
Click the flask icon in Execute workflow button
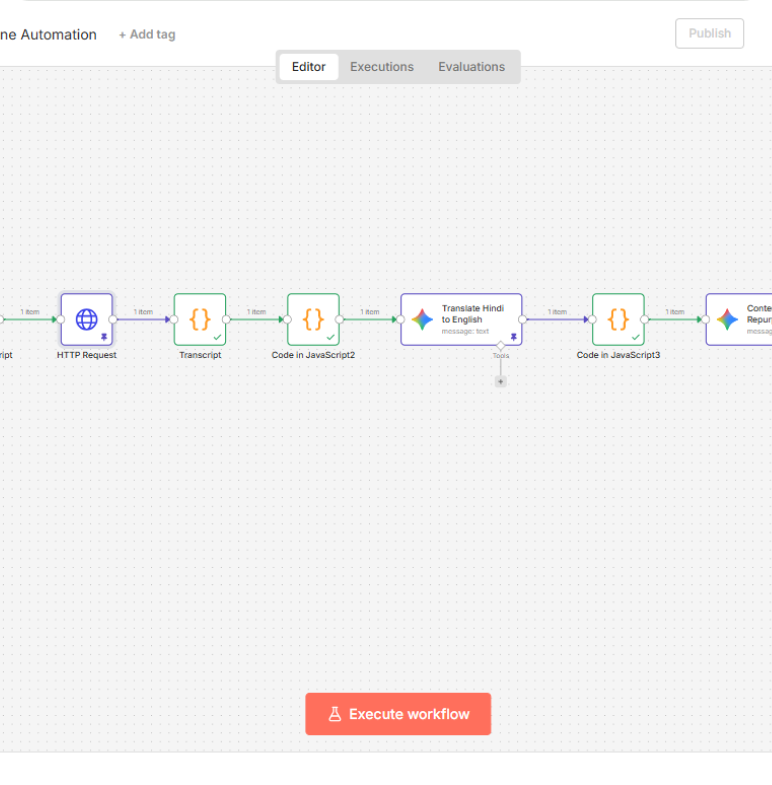pyautogui.click(x=335, y=714)
